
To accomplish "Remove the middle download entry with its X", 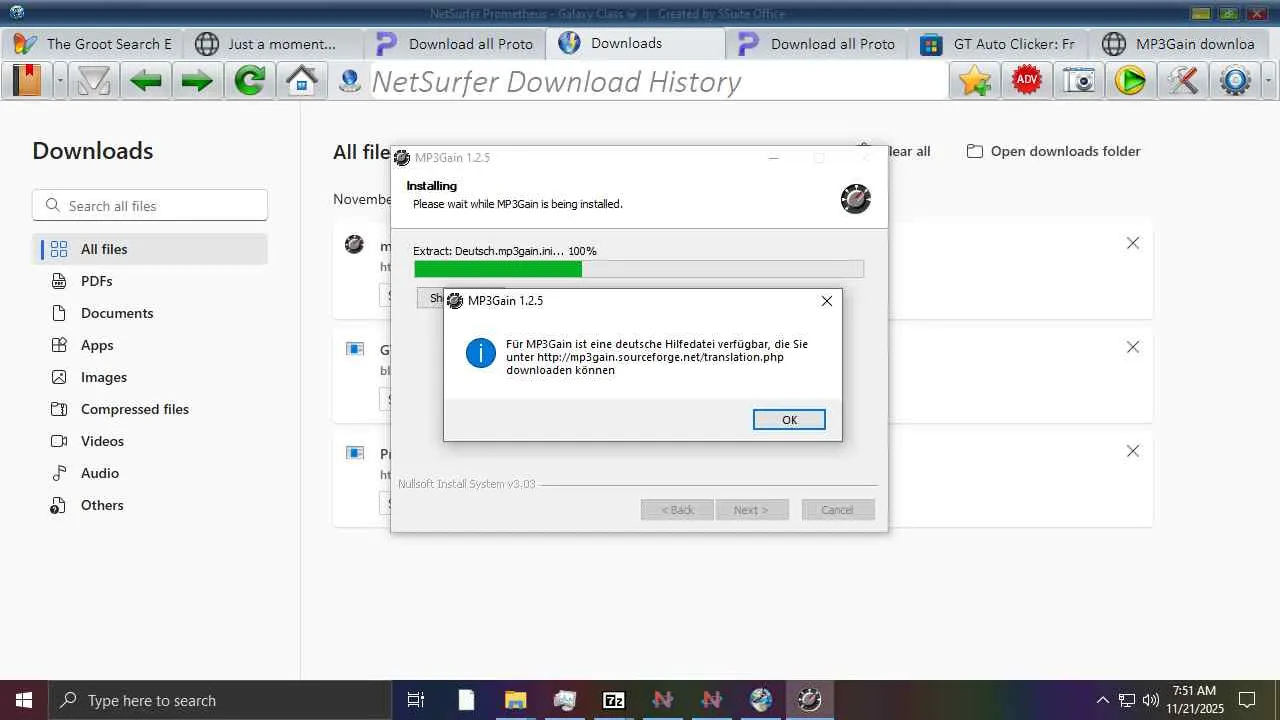I will coord(1133,347).
